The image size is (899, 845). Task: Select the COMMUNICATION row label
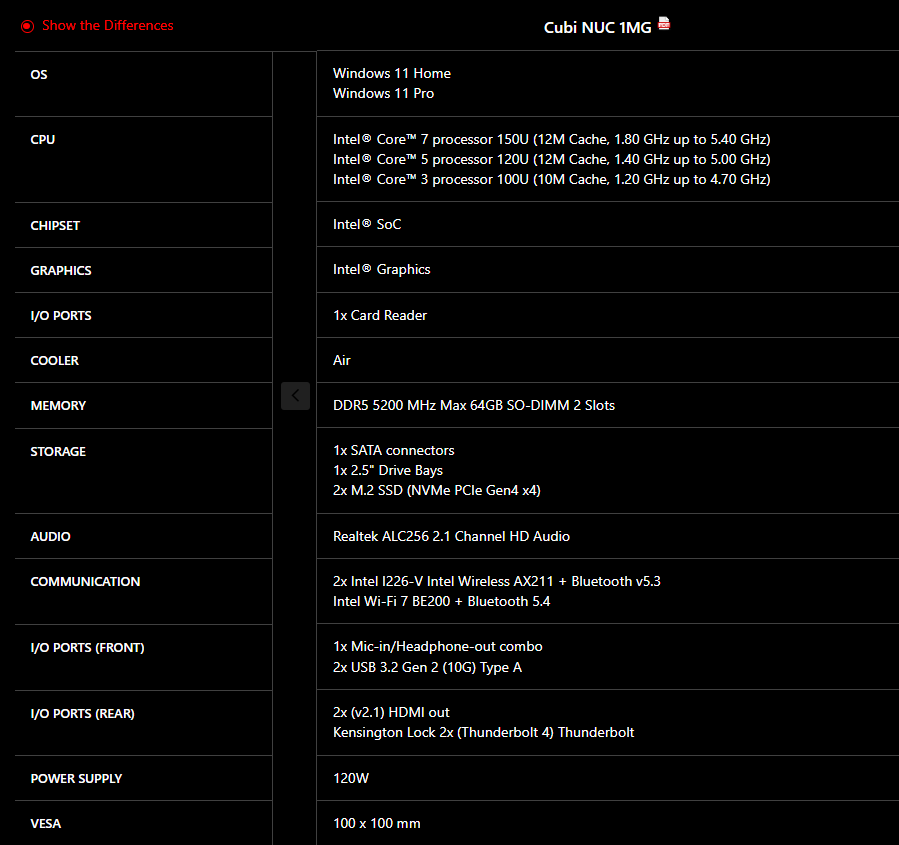[x=85, y=582]
